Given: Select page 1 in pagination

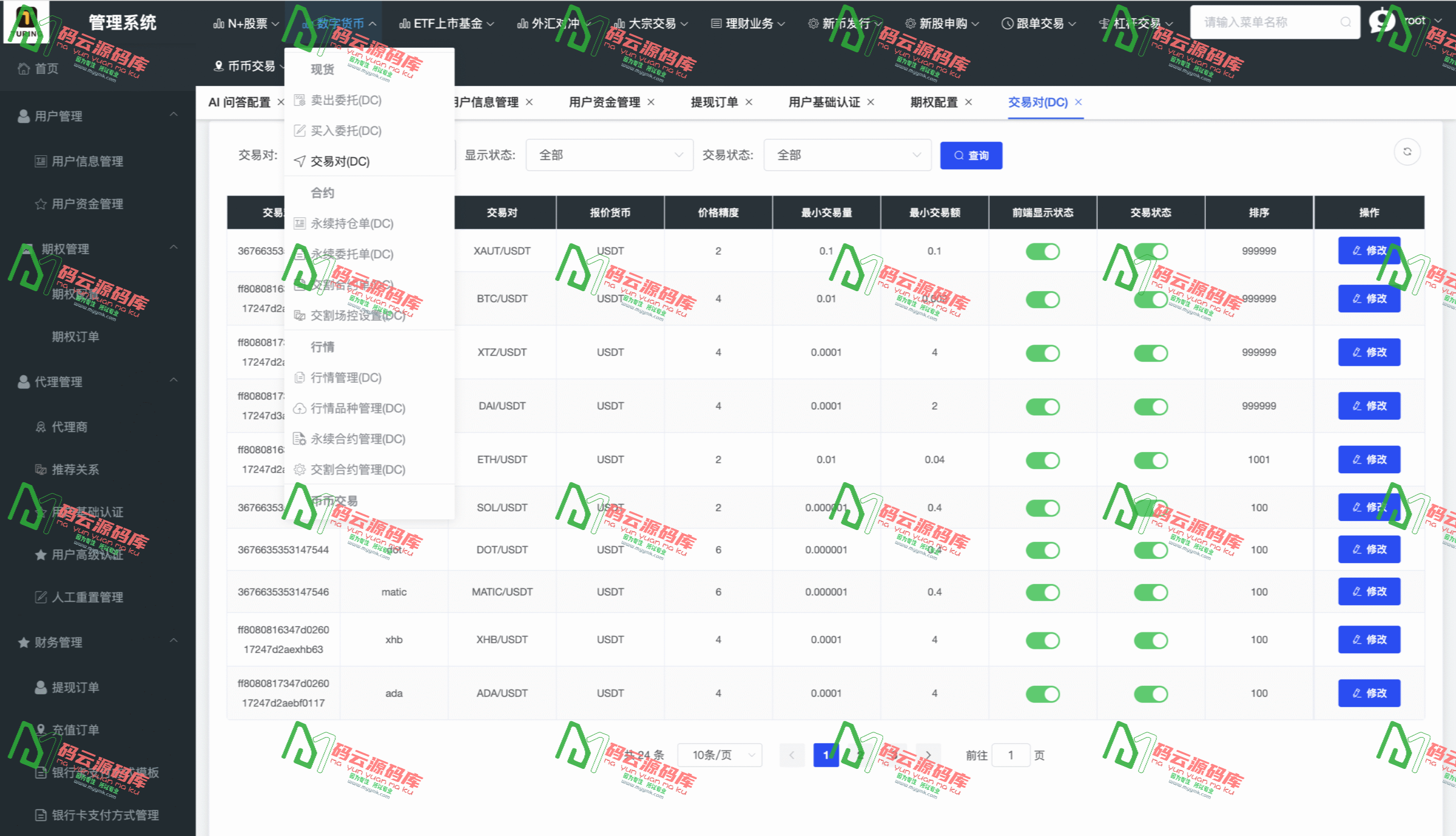Looking at the screenshot, I should click(x=826, y=755).
